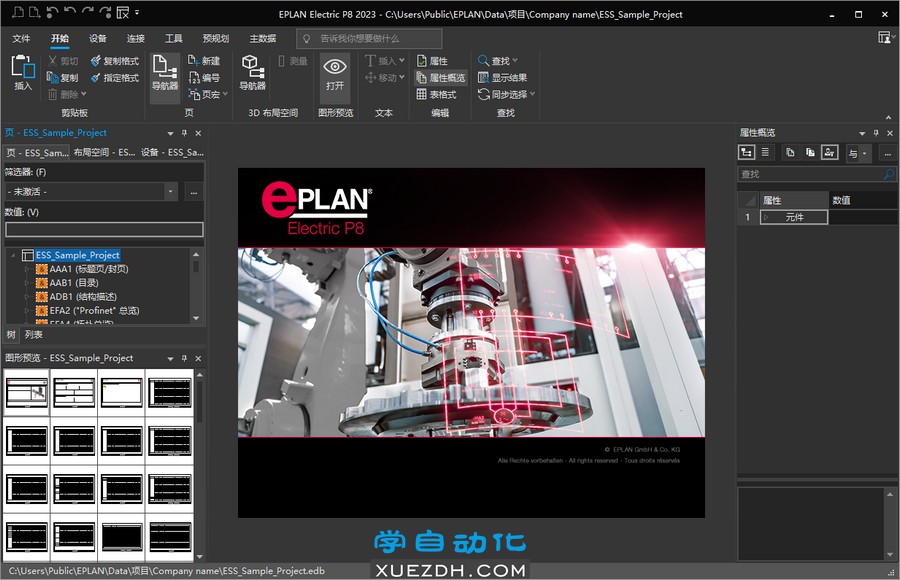Toggle the 属性概览 ribbon button
The image size is (900, 580).
pyautogui.click(x=441, y=78)
